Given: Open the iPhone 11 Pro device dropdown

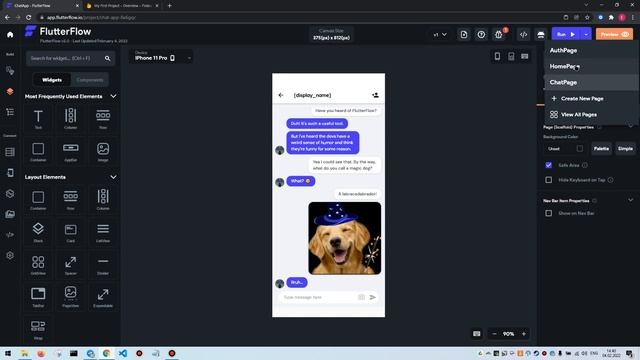Looking at the screenshot, I should [x=162, y=56].
